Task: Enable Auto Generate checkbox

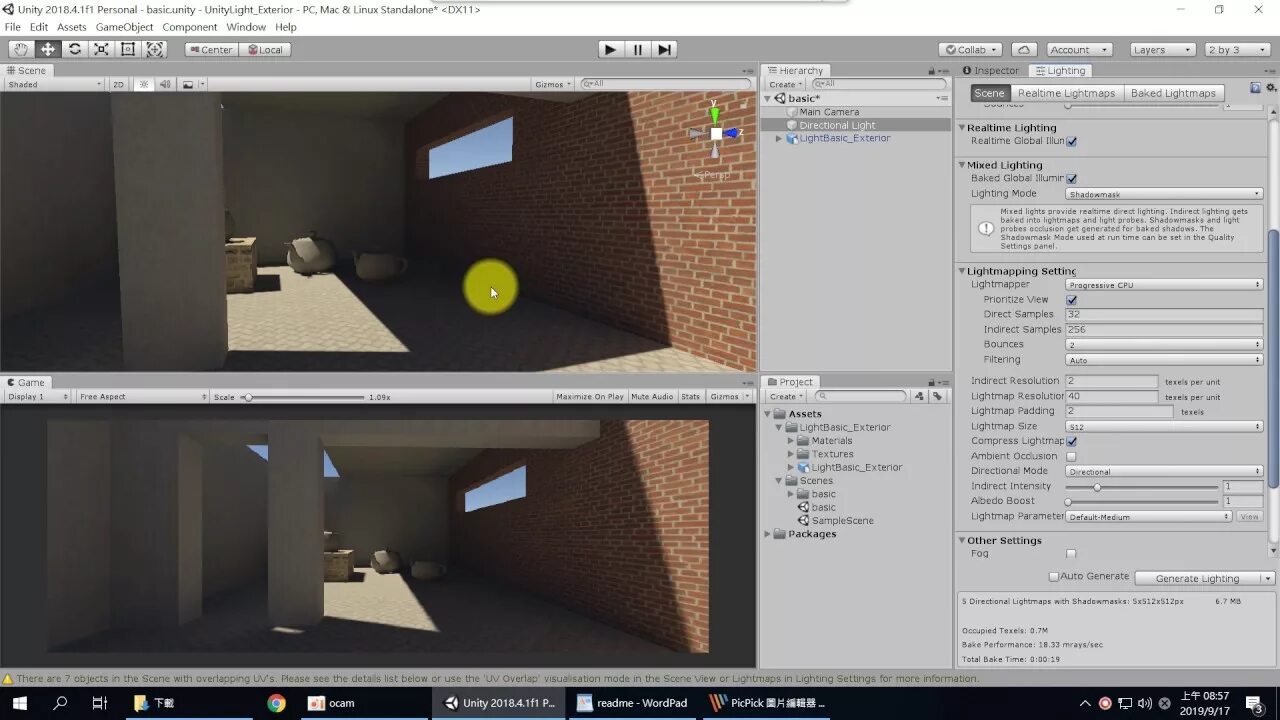Action: 1053,577
